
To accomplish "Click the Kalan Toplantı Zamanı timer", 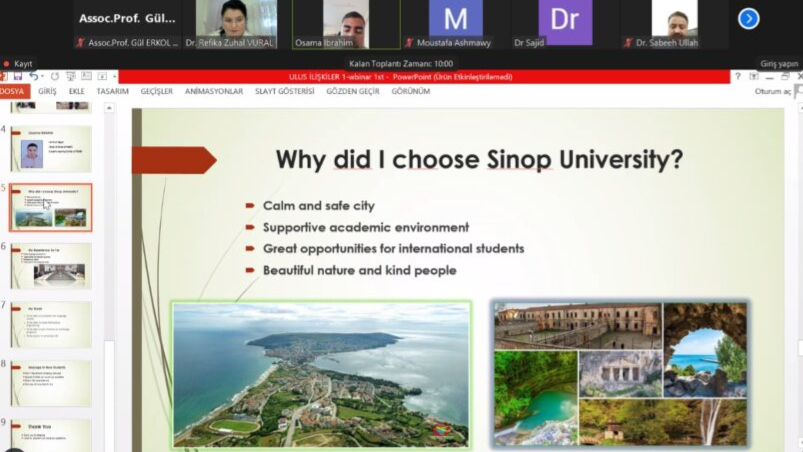I will [x=401, y=64].
